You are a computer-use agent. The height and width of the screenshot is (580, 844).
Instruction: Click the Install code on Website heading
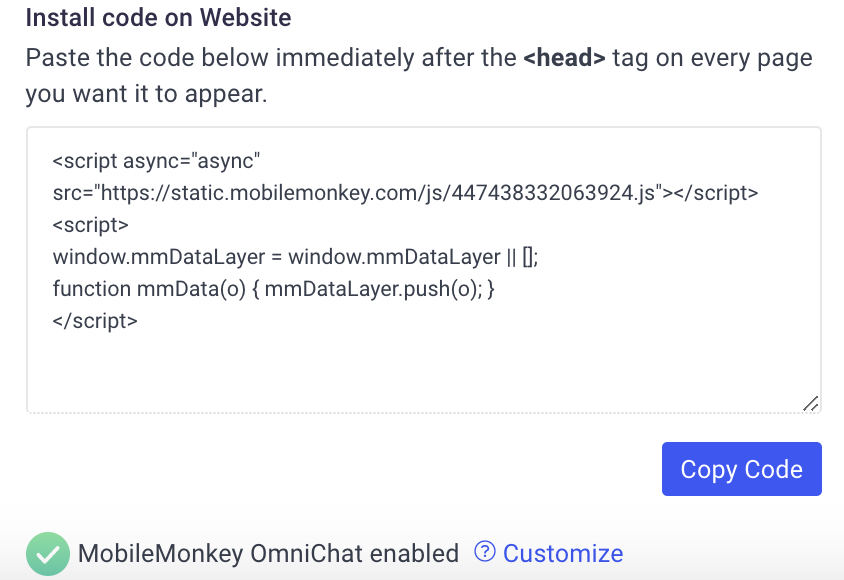158,17
